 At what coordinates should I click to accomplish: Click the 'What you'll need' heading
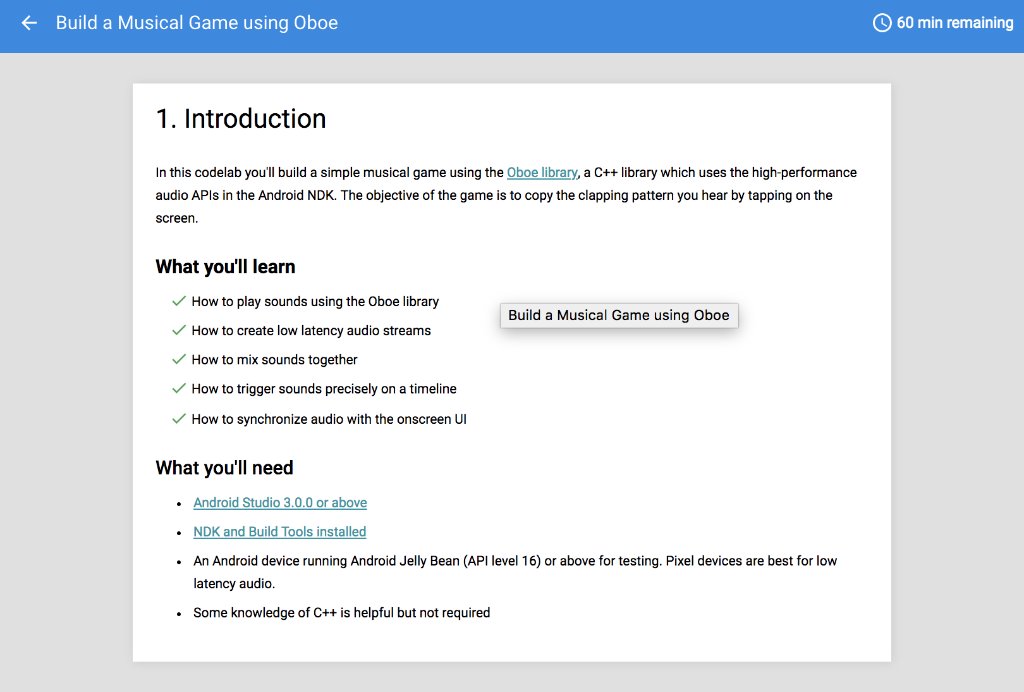223,467
